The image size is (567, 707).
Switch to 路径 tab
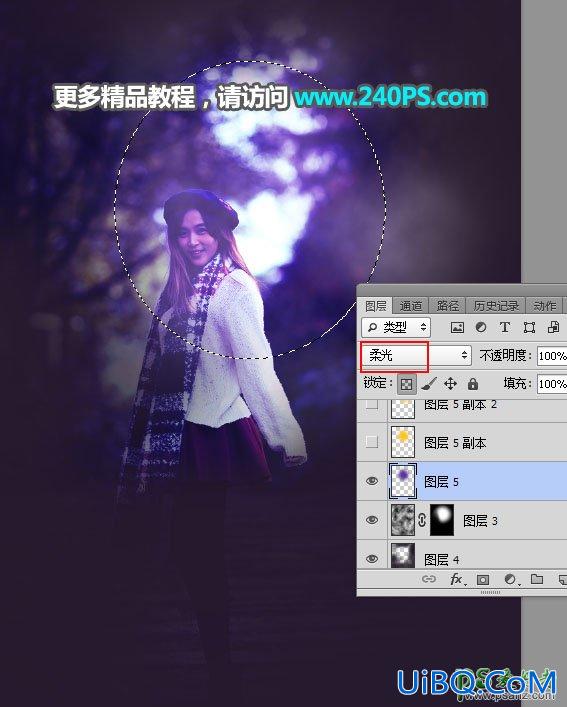[447, 306]
